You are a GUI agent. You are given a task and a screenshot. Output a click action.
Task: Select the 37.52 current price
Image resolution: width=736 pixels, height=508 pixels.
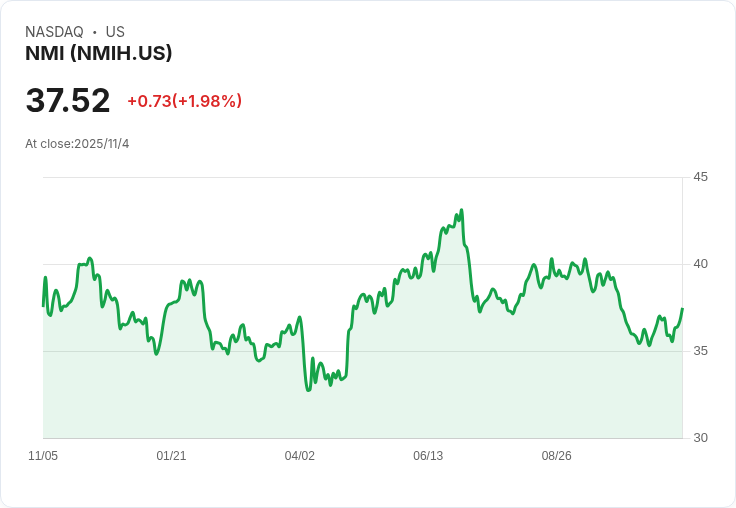[x=68, y=101]
